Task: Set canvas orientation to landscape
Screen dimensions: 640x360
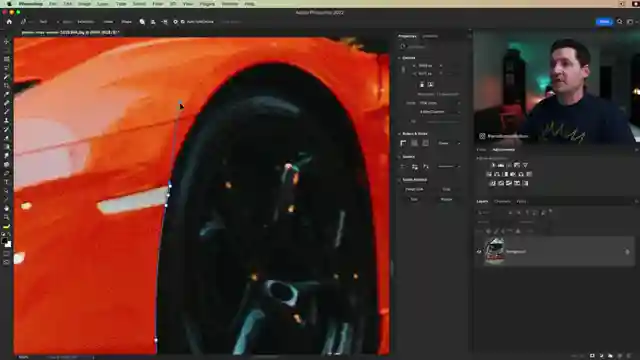Action: [x=430, y=84]
